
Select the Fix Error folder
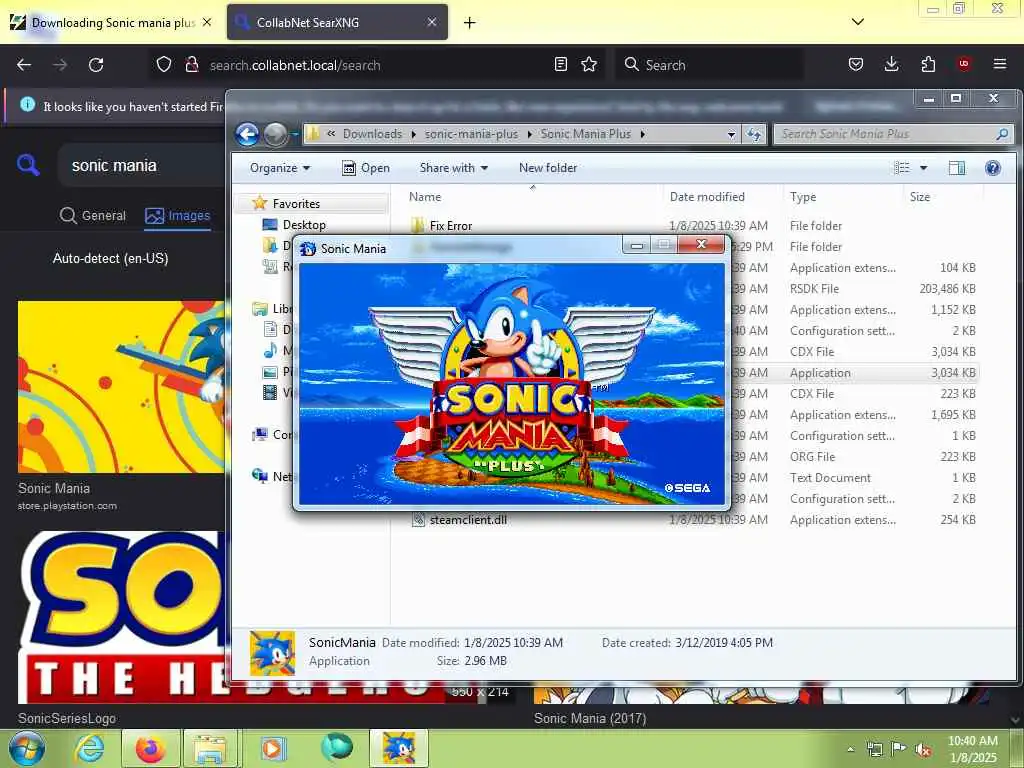(x=451, y=226)
